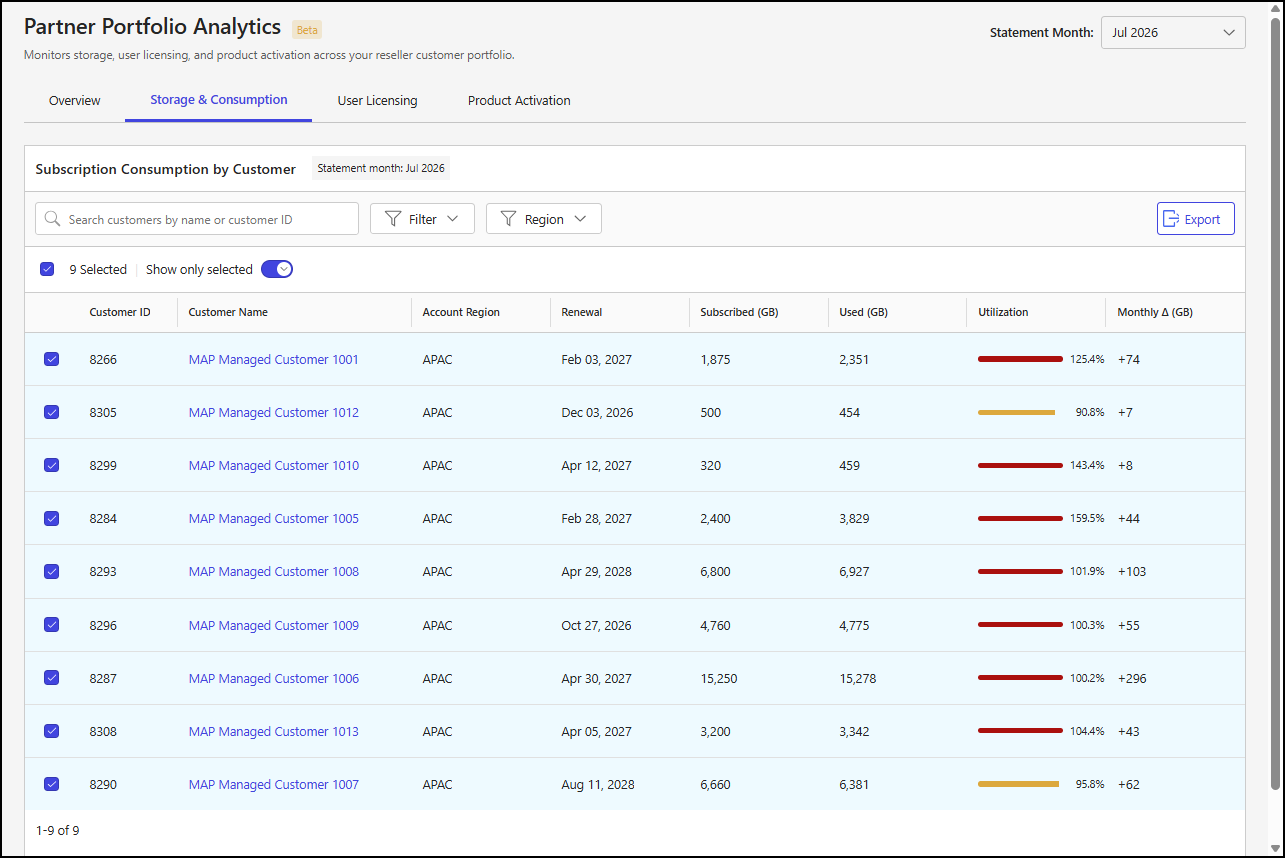This screenshot has width=1285, height=858.
Task: Click renewal date 'Feb 03, 2027'
Action: pyautogui.click(x=597, y=359)
